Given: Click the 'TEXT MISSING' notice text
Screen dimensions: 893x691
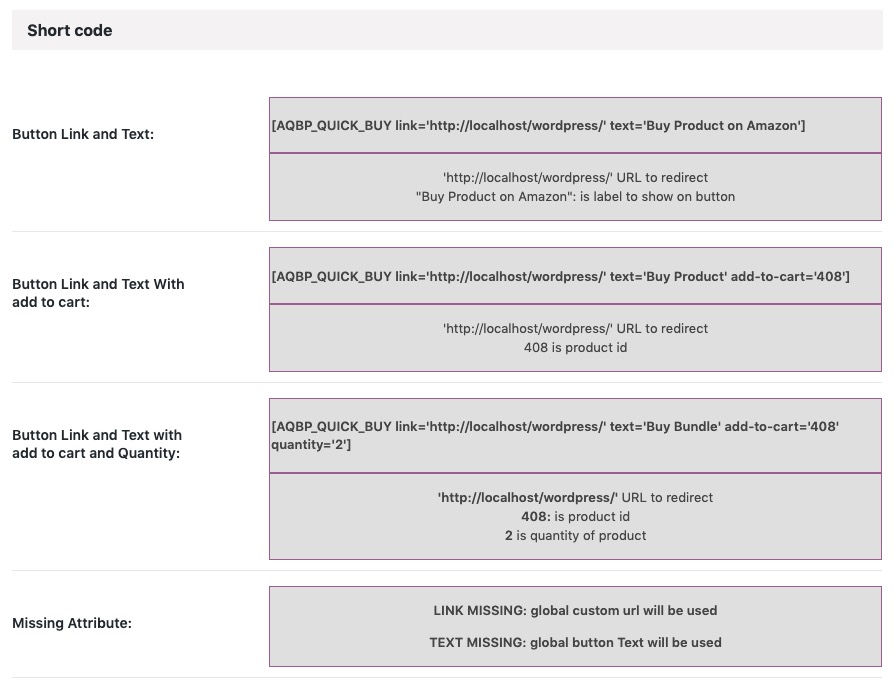Looking at the screenshot, I should tap(575, 643).
